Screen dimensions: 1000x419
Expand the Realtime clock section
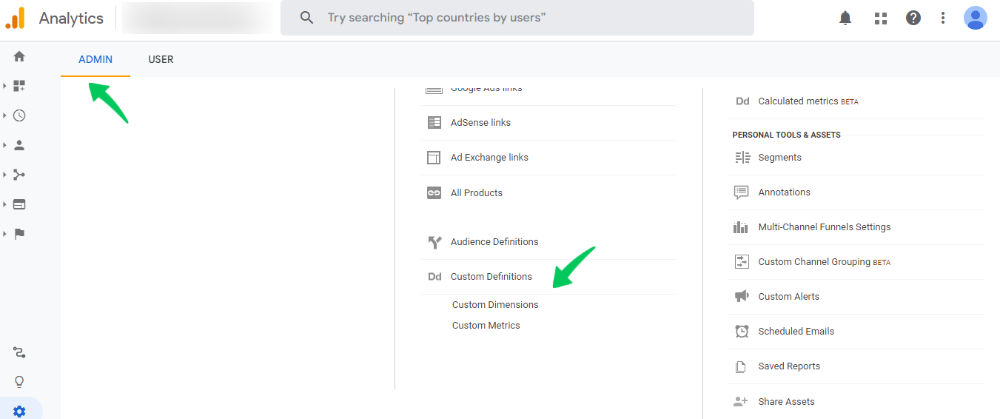(19, 115)
